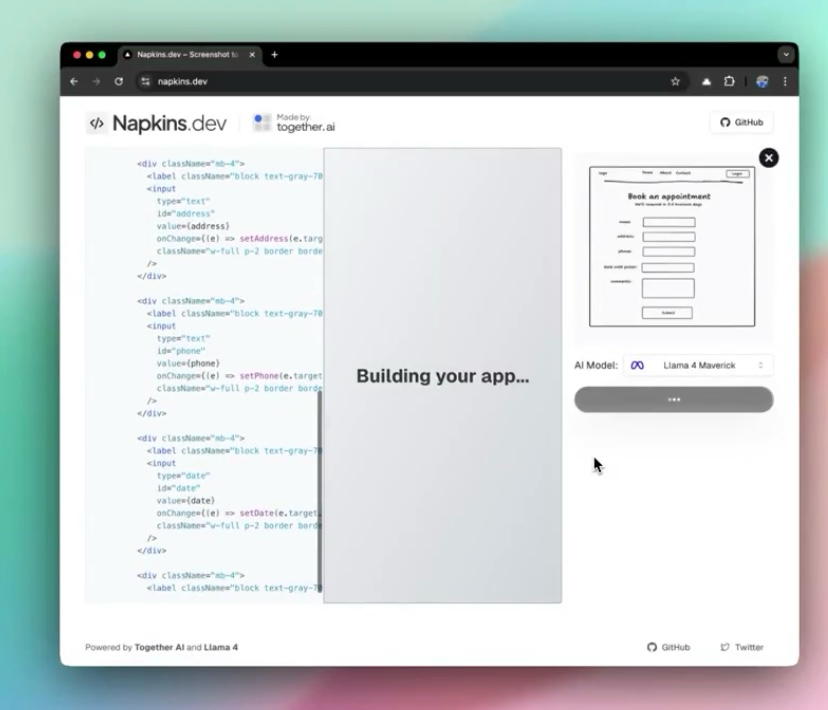Viewport: 828px width, 710px height.
Task: Click the Napkins.dev code logo icon
Action: (97, 124)
